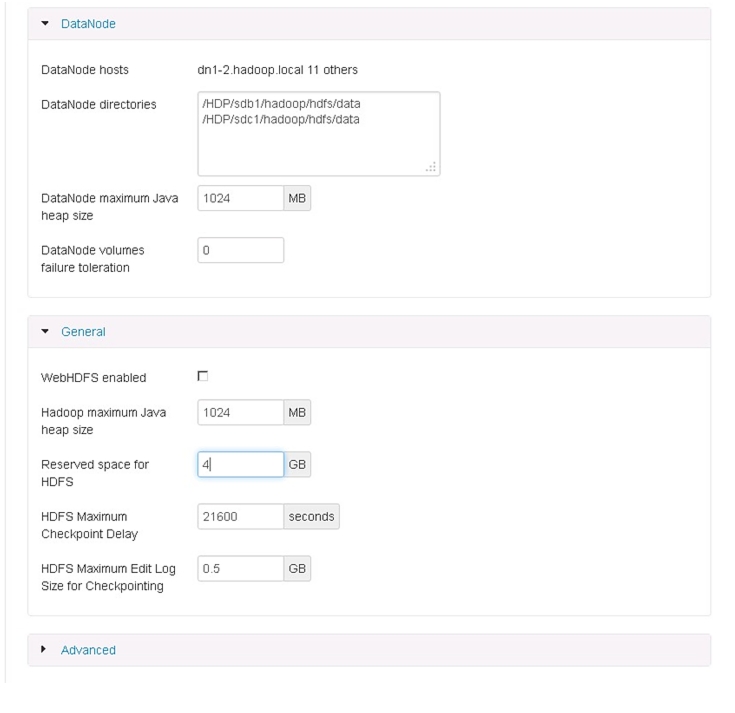Viewport: 735px width, 713px height.
Task: Click the MB unit label beside DataNode heap
Action: coord(297,198)
